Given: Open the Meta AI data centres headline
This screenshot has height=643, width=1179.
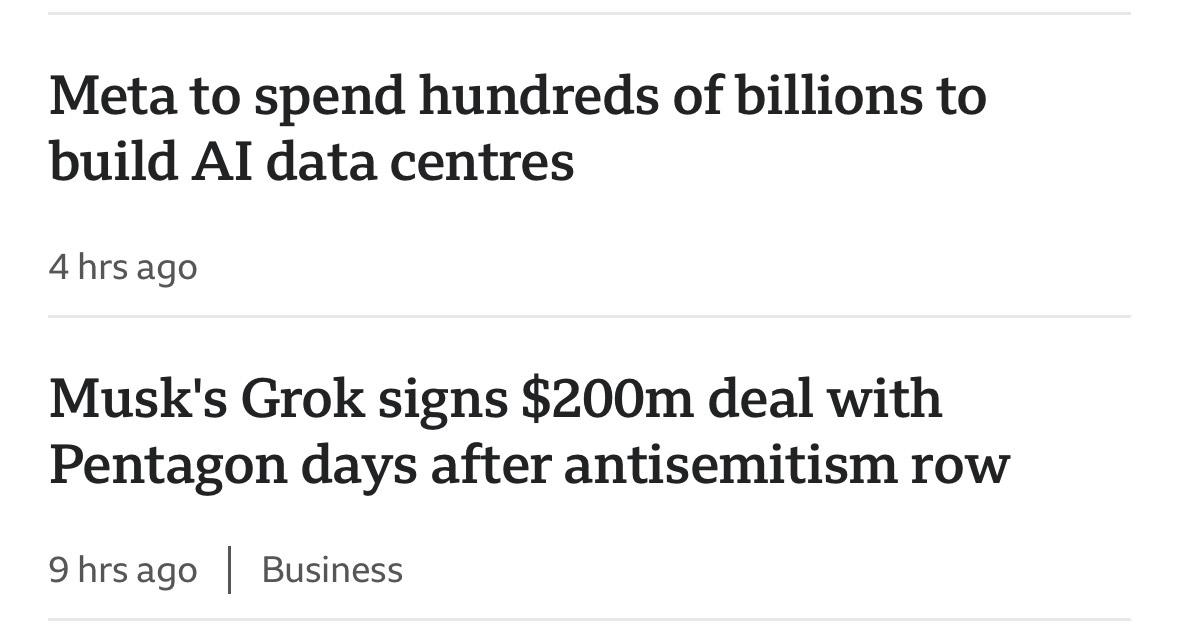Looking at the screenshot, I should [517, 128].
